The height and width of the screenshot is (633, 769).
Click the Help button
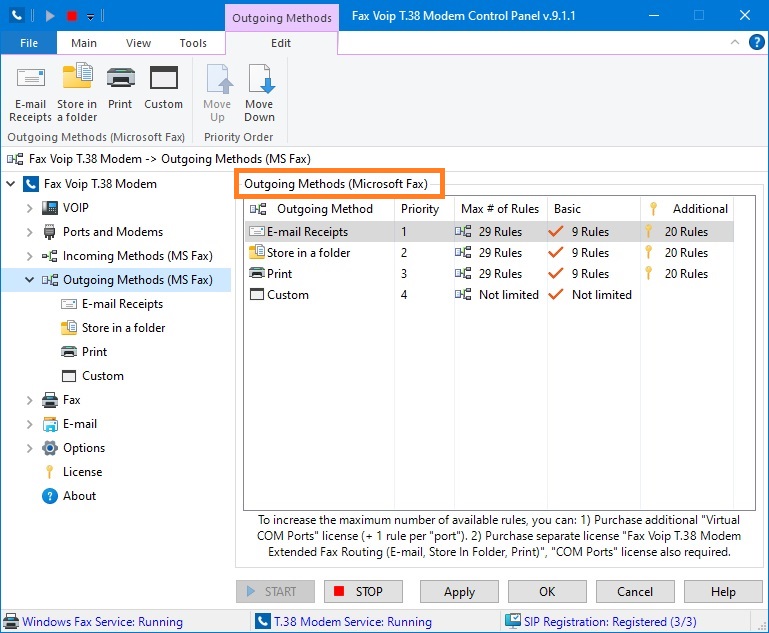click(x=723, y=592)
